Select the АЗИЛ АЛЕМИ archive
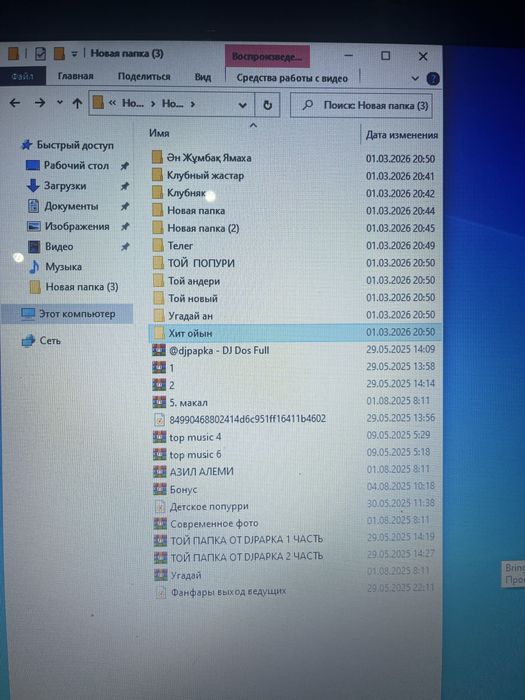This screenshot has height=700, width=525. point(201,472)
